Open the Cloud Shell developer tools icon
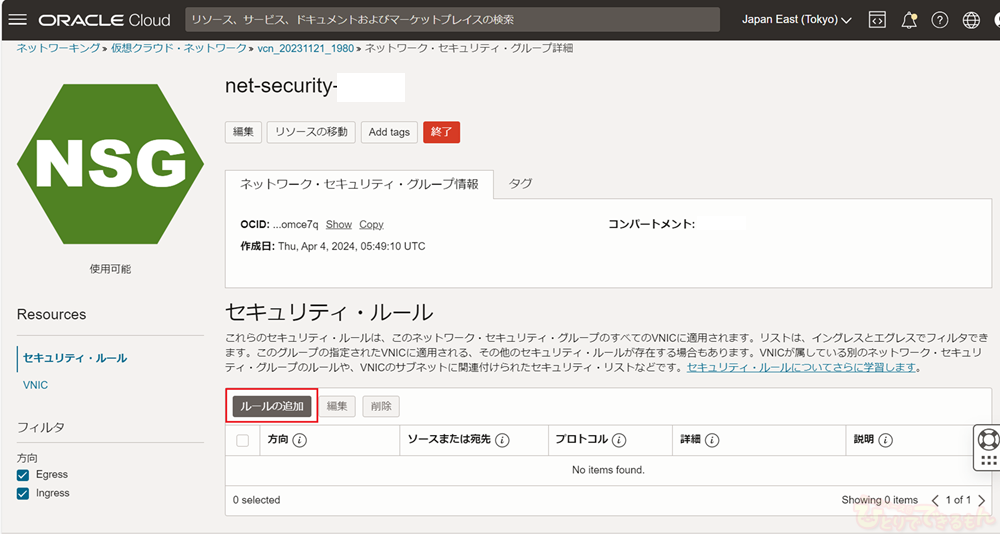The image size is (1000, 534). pos(877,20)
